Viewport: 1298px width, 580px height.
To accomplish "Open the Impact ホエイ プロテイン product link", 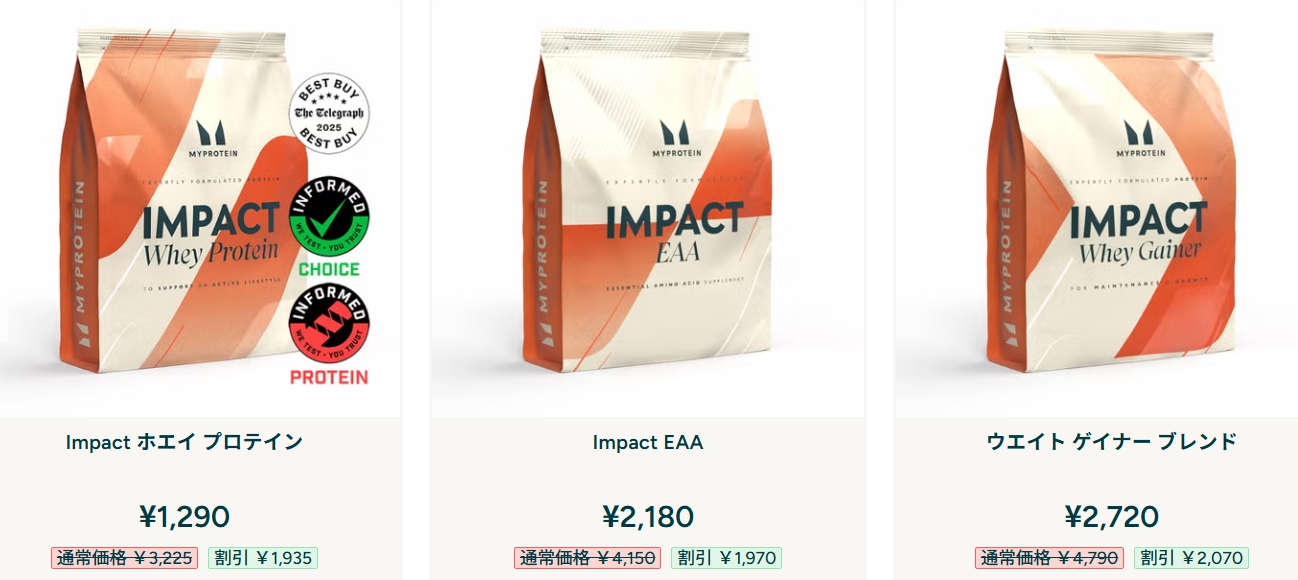I will point(185,442).
